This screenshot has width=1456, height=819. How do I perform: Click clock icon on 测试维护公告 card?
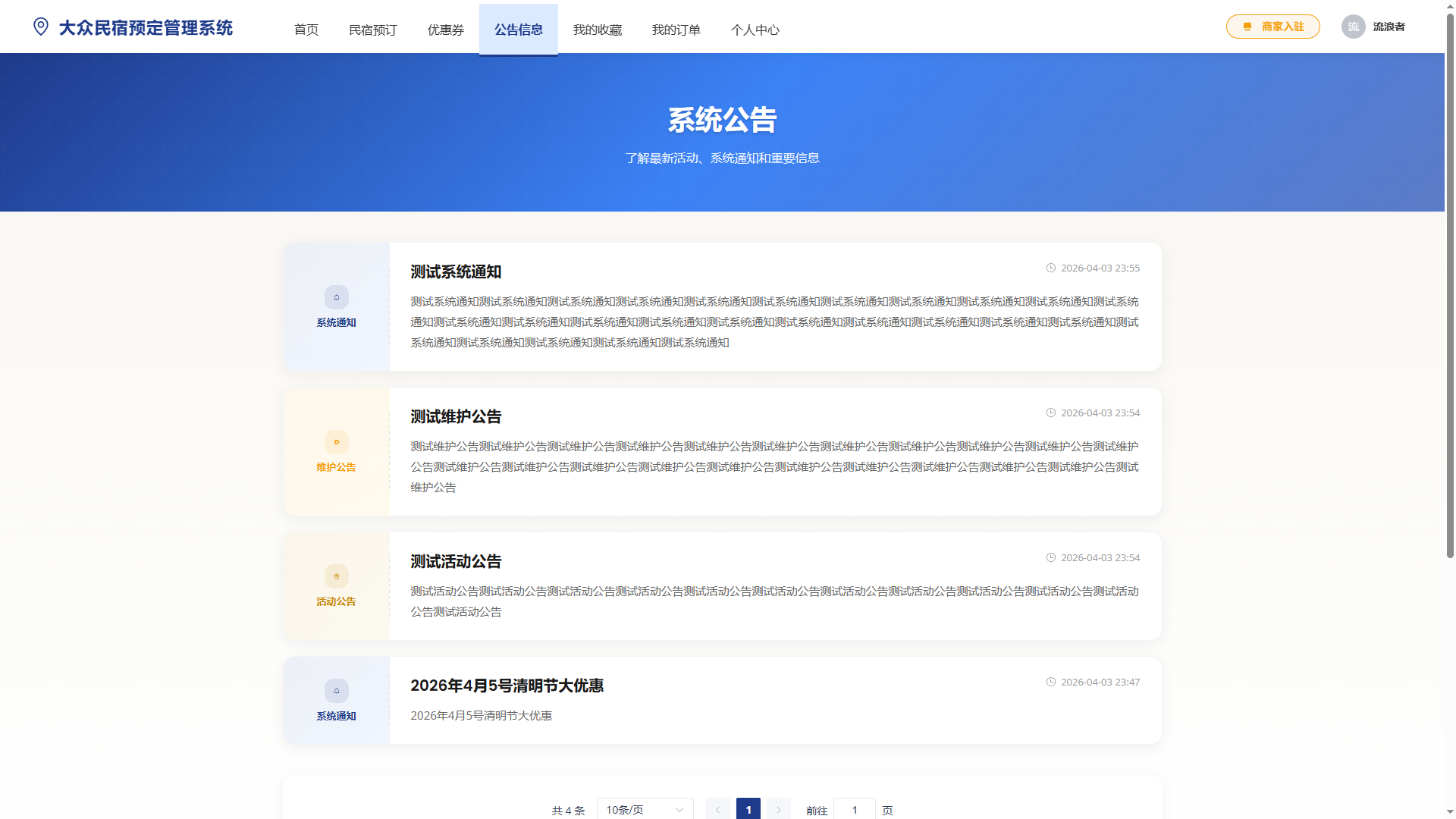(1051, 413)
